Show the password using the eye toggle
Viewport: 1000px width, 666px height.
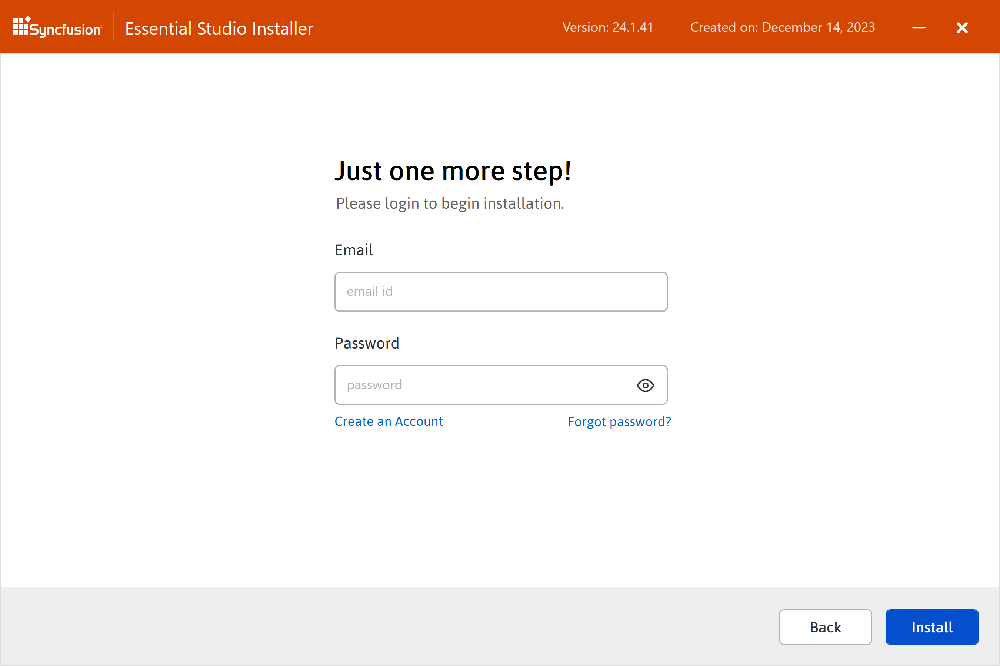click(645, 385)
